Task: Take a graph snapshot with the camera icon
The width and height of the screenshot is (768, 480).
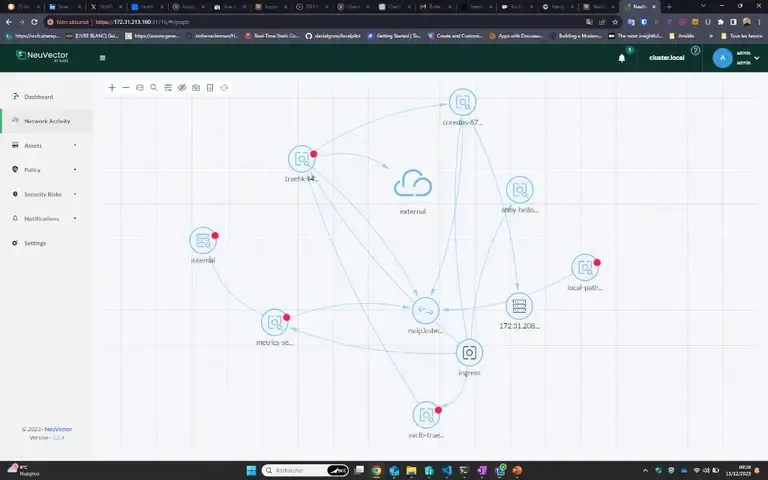Action: tap(196, 88)
